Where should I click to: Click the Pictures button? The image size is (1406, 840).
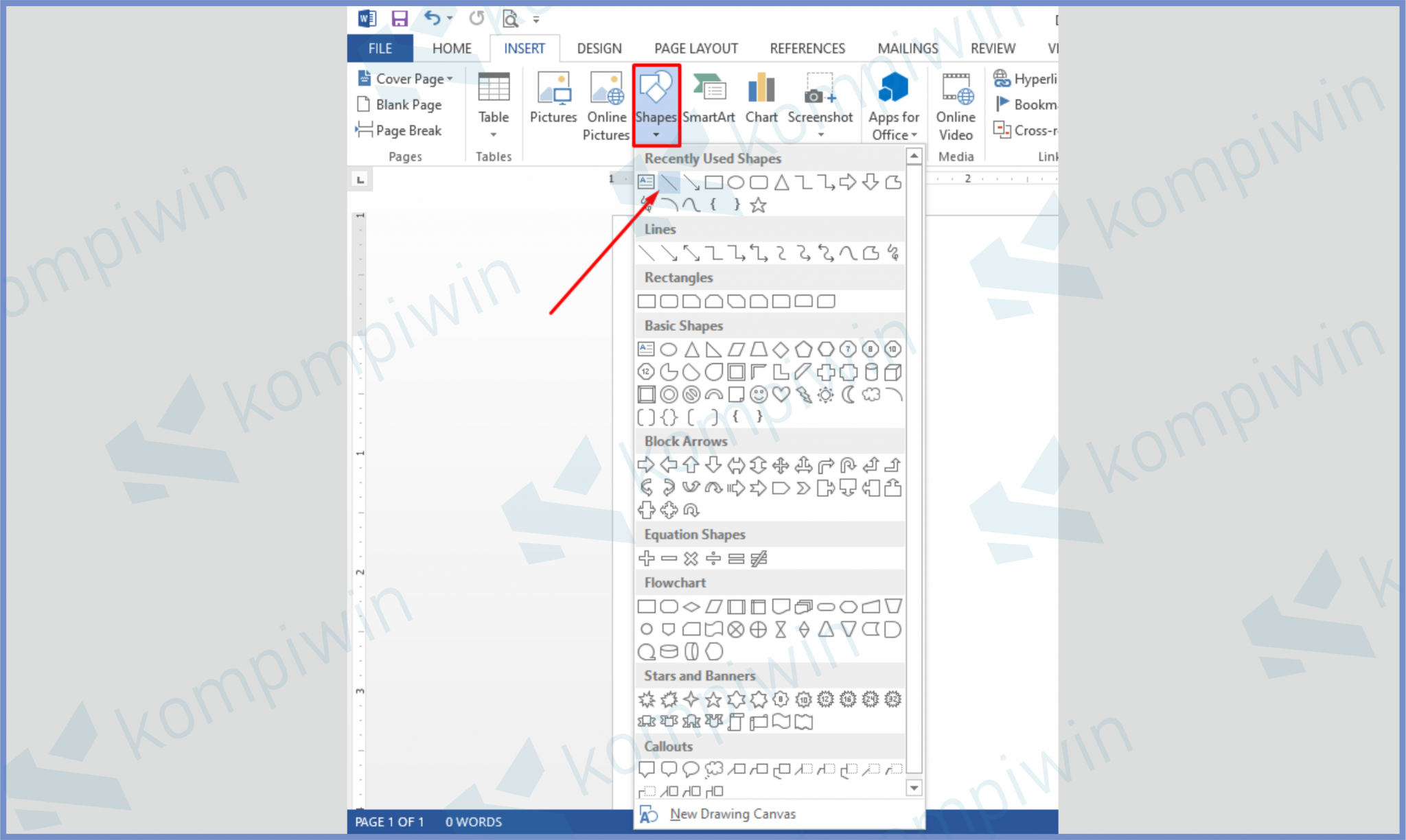tap(553, 101)
